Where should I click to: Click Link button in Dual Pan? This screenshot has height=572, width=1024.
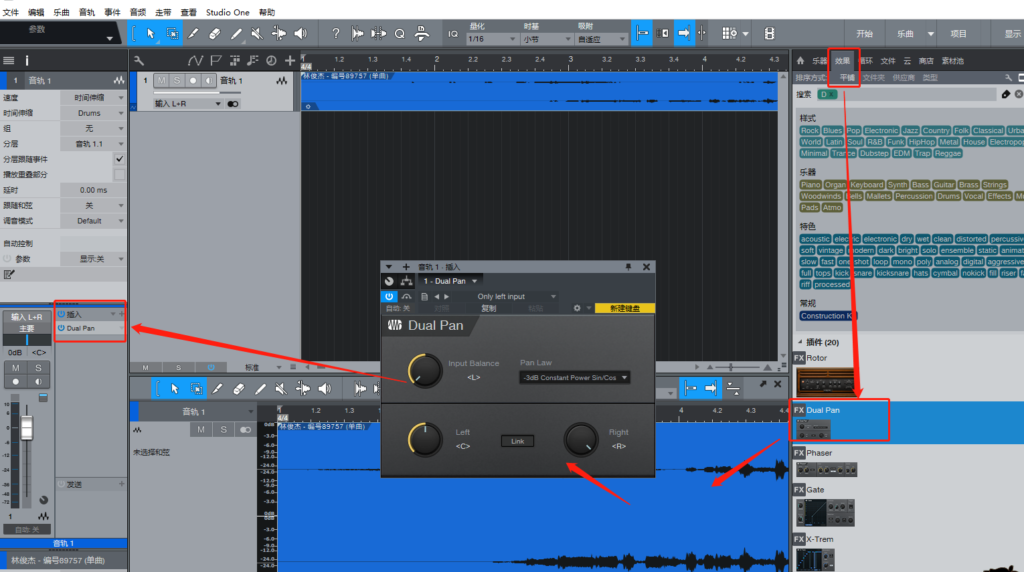[x=517, y=441]
